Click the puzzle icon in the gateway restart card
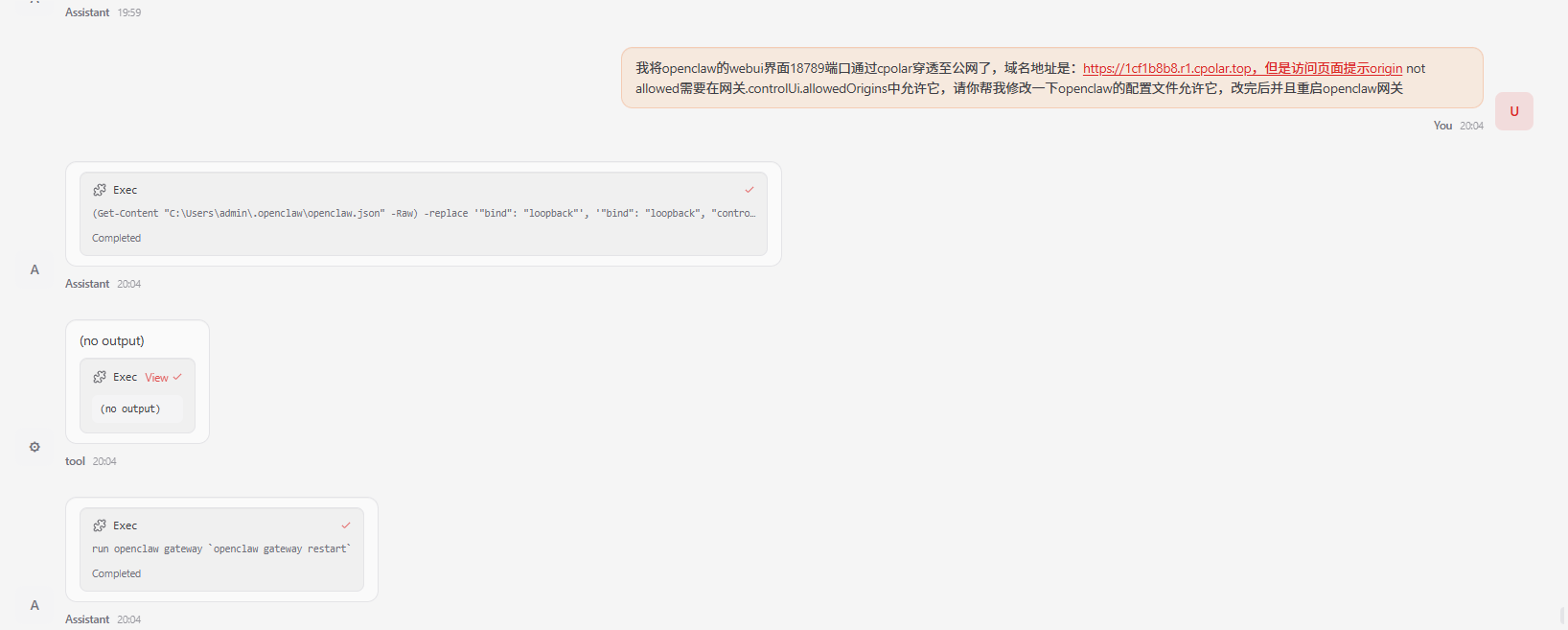Viewport: 1568px width, 630px height. tap(100, 525)
